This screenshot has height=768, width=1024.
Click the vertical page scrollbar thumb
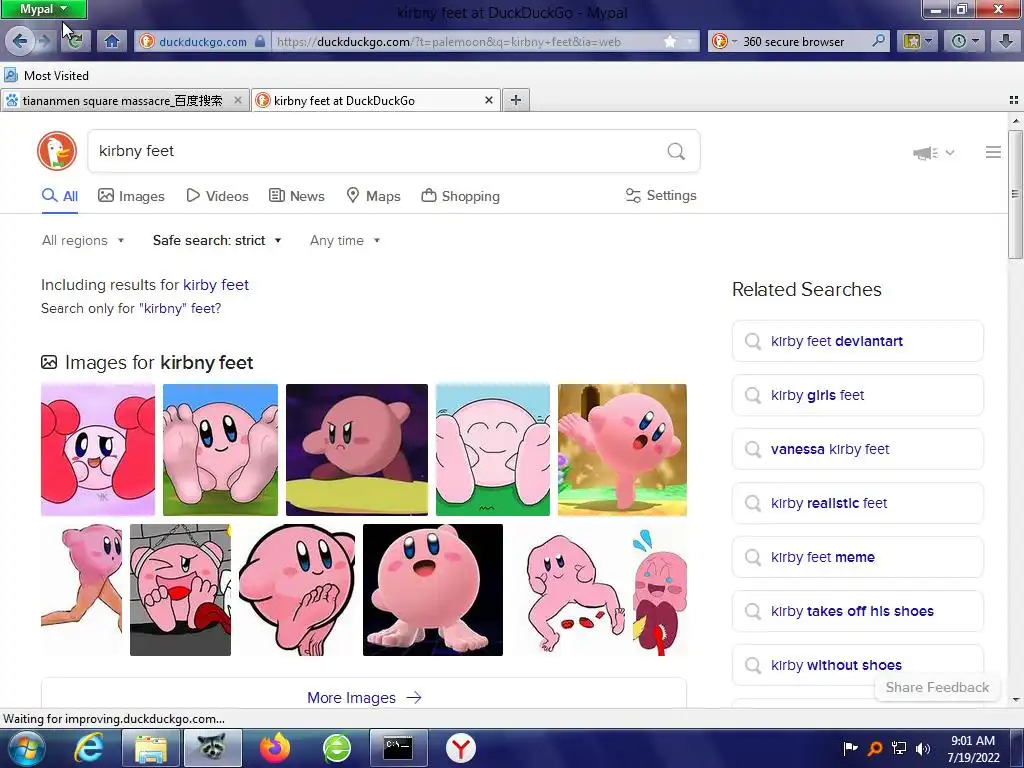1015,194
